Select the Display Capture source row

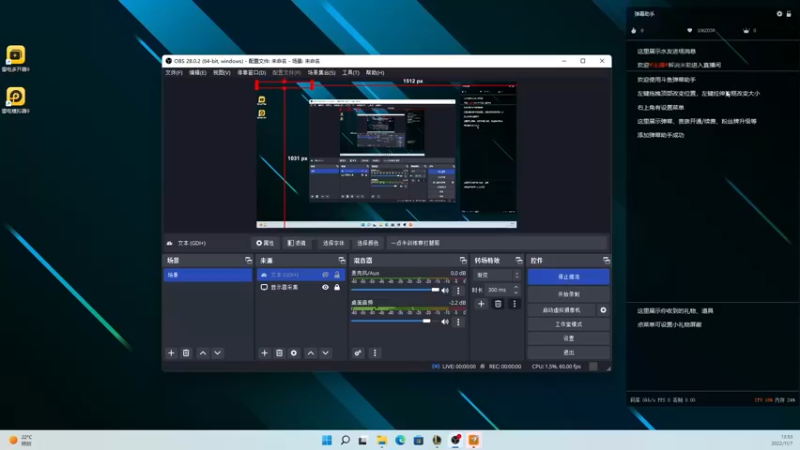300,287
